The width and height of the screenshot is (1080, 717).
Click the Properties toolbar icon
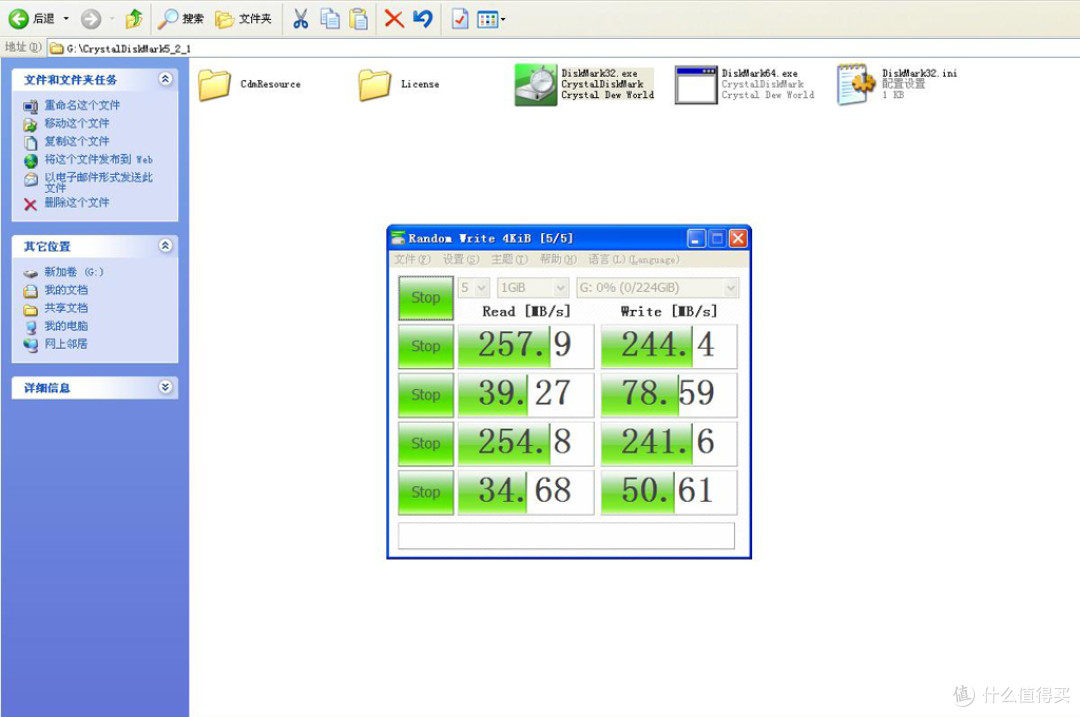coord(460,19)
